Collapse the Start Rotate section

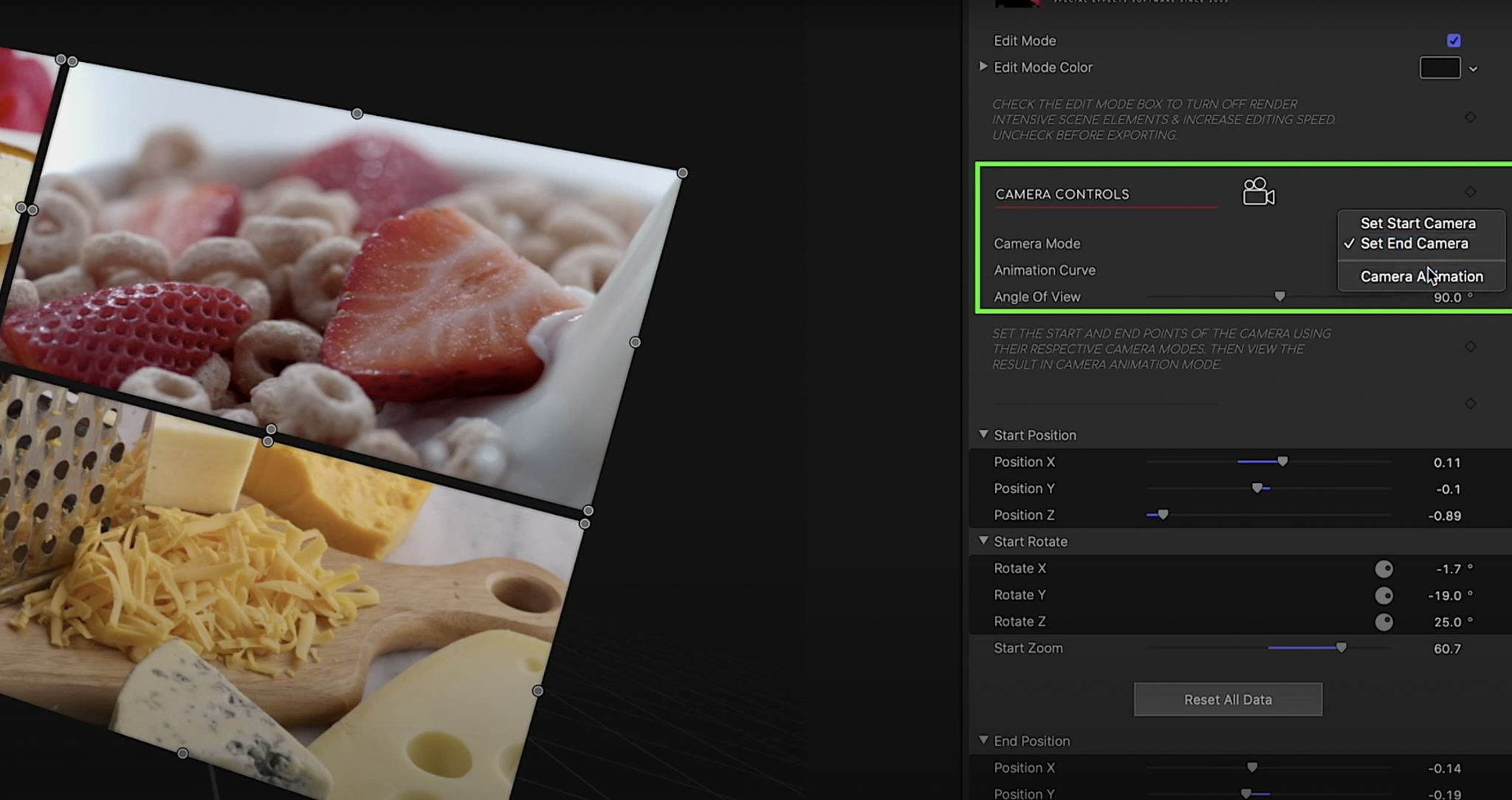(983, 541)
